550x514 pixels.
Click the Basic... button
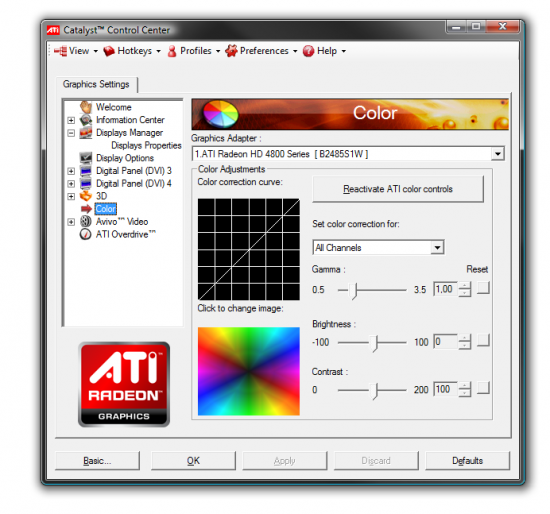coord(97,461)
